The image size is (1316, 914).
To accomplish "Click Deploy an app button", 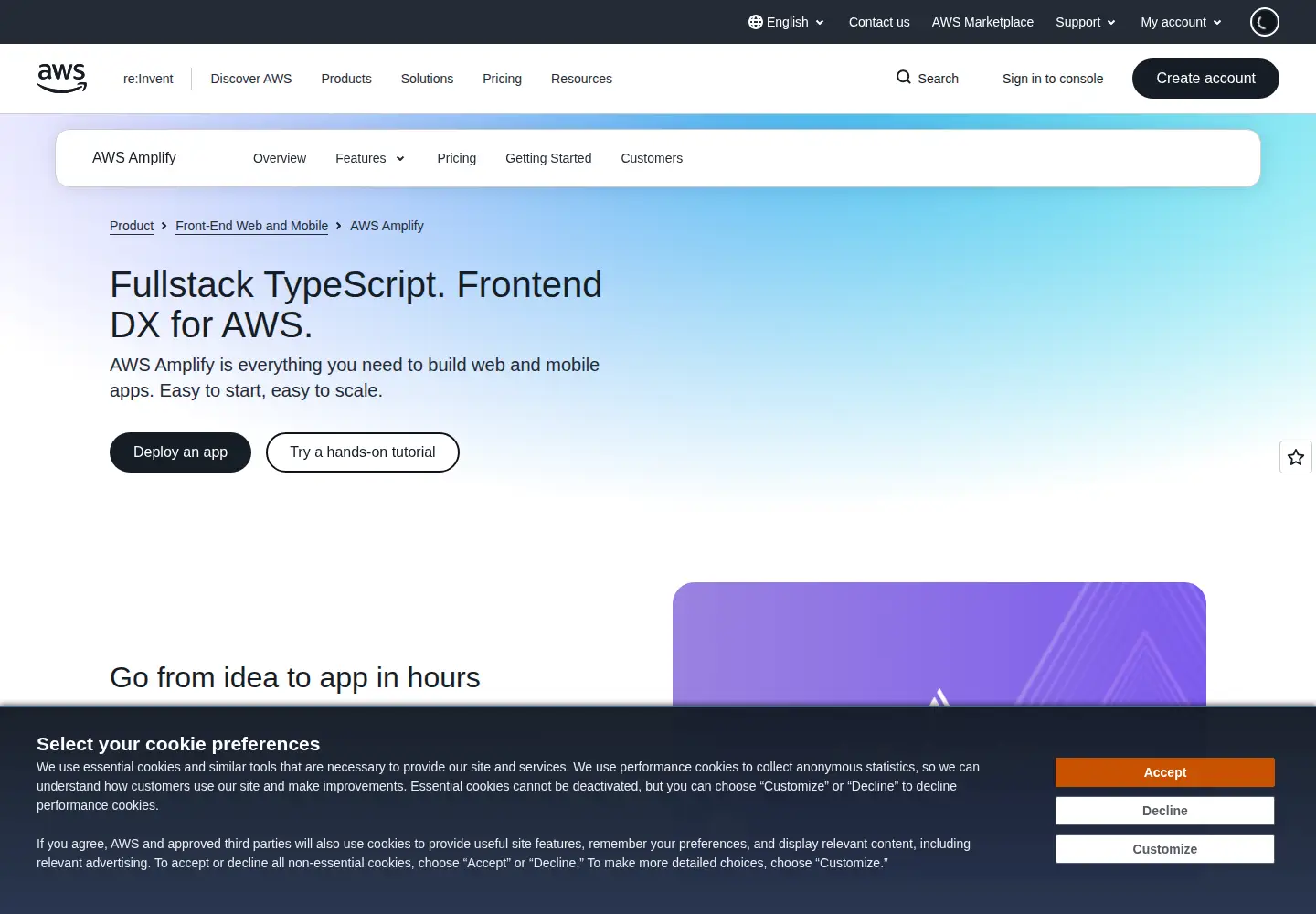I will 180,452.
